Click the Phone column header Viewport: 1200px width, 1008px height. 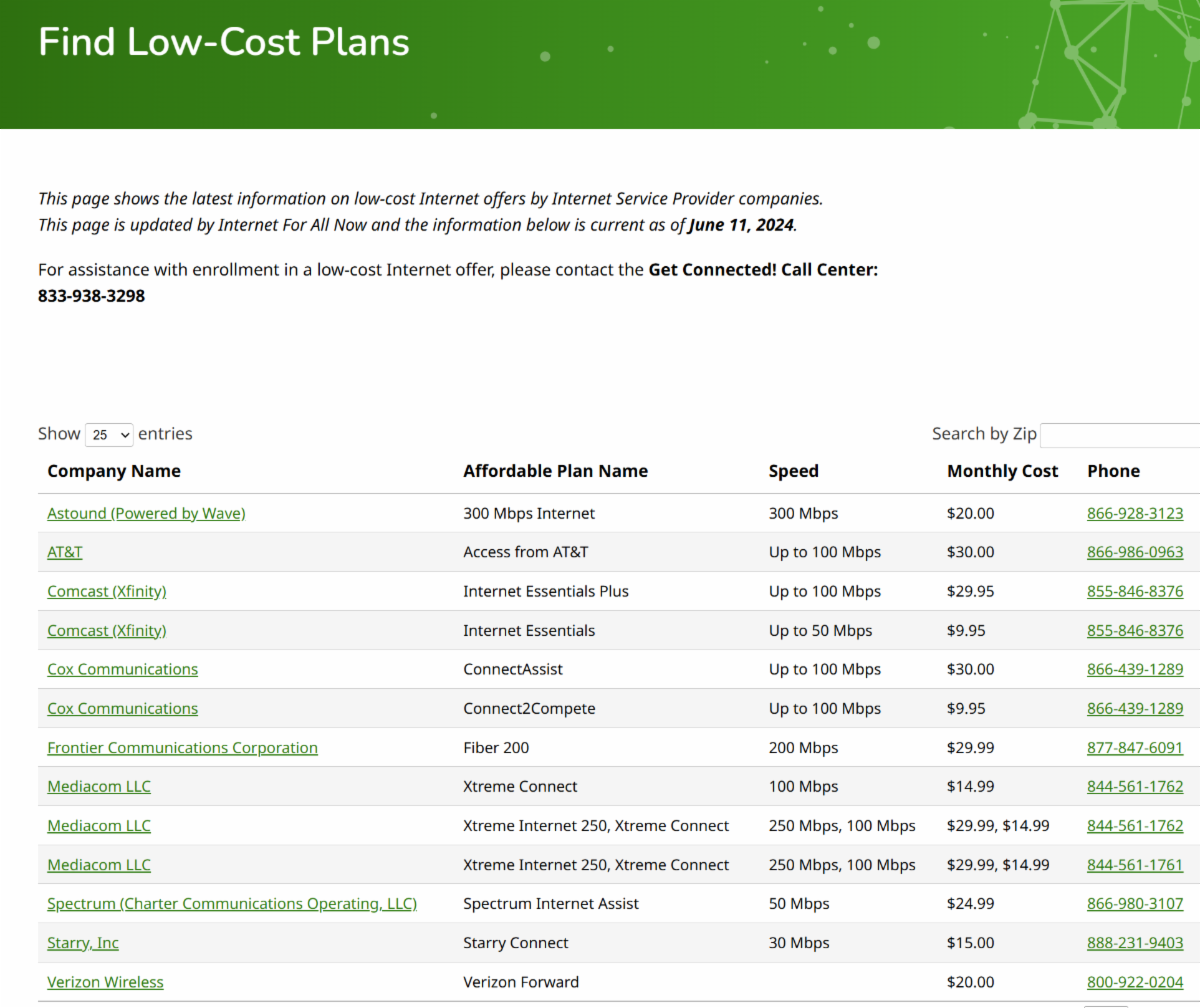(x=1113, y=471)
